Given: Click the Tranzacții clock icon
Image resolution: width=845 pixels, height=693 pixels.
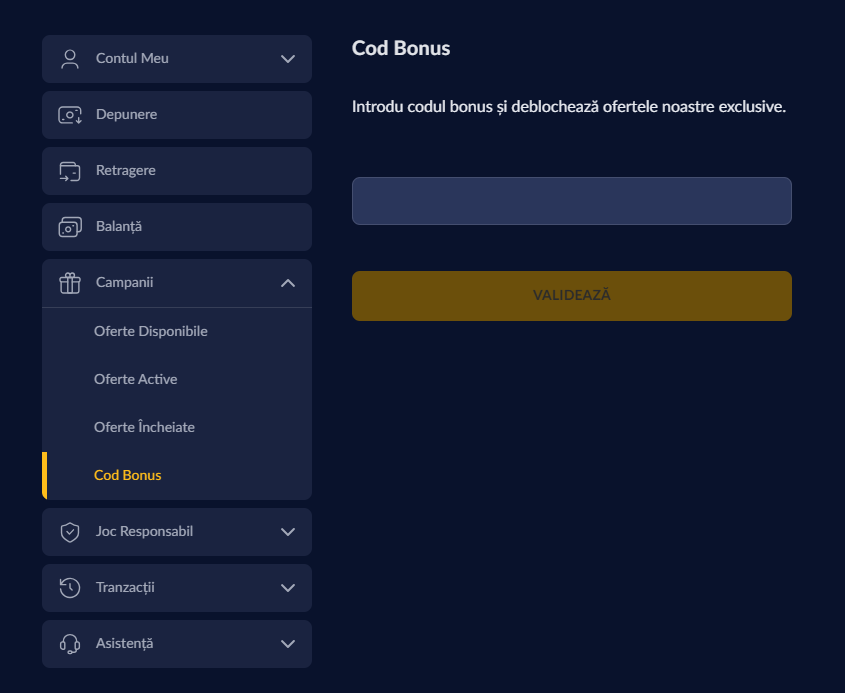Looking at the screenshot, I should pyautogui.click(x=69, y=587).
